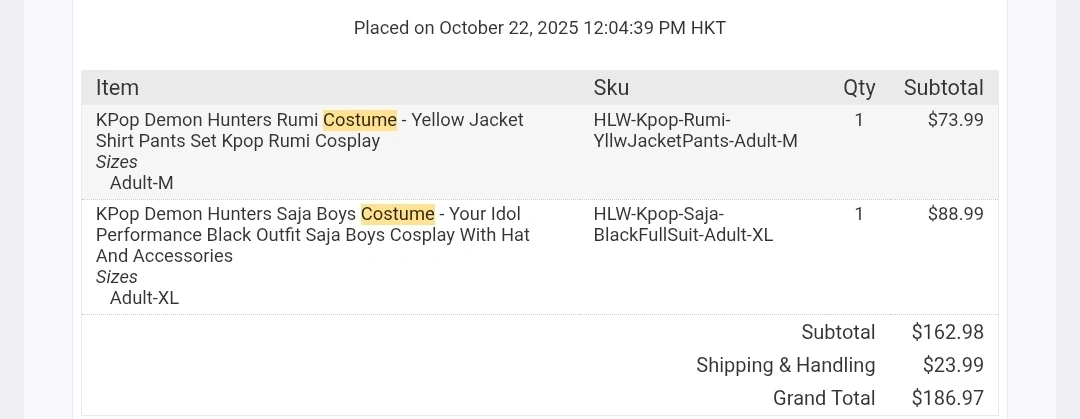
Task: Click the $162.98 order subtotal amount
Action: [947, 332]
